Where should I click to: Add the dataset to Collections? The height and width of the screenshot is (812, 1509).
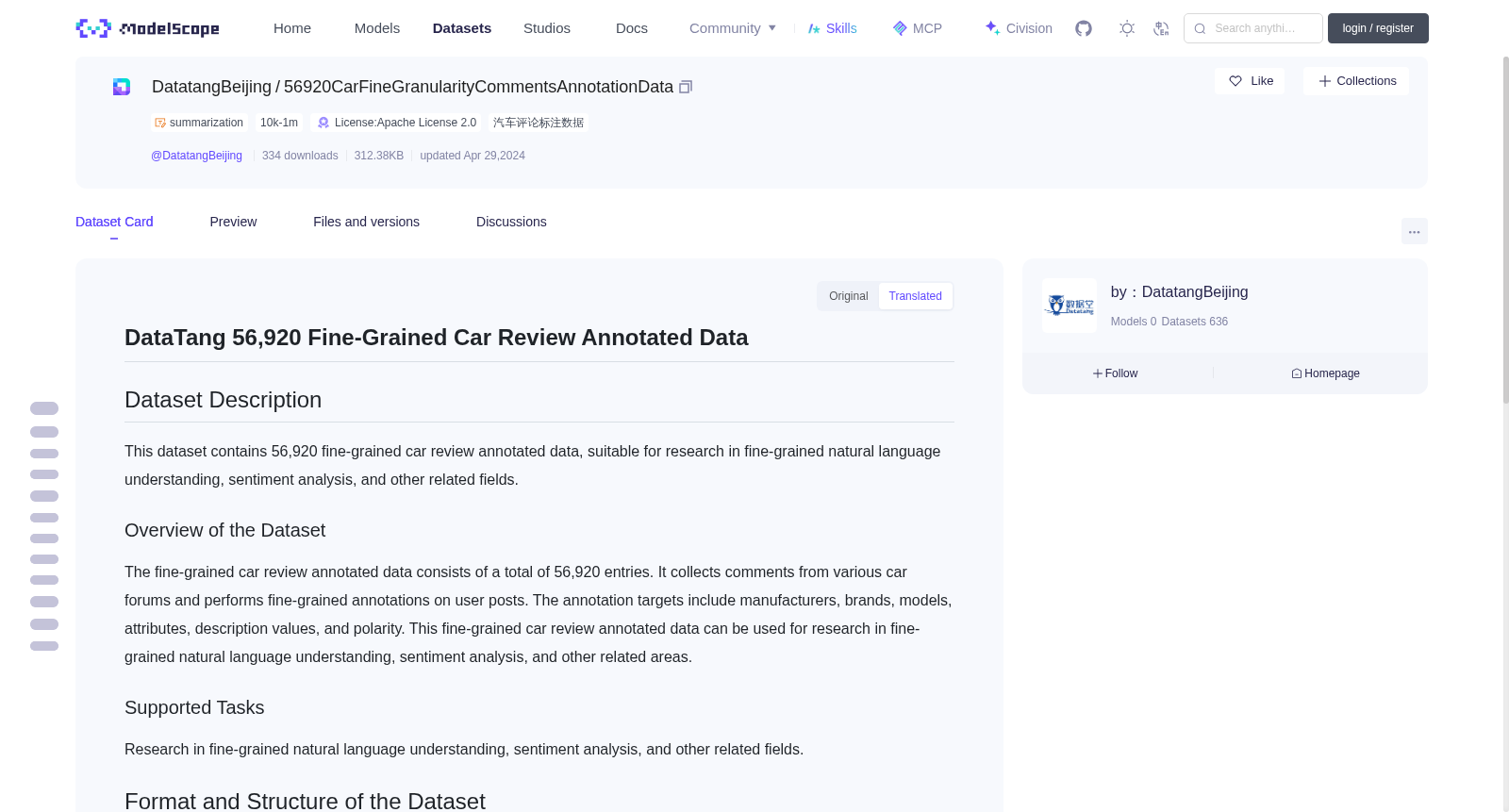pyautogui.click(x=1356, y=81)
